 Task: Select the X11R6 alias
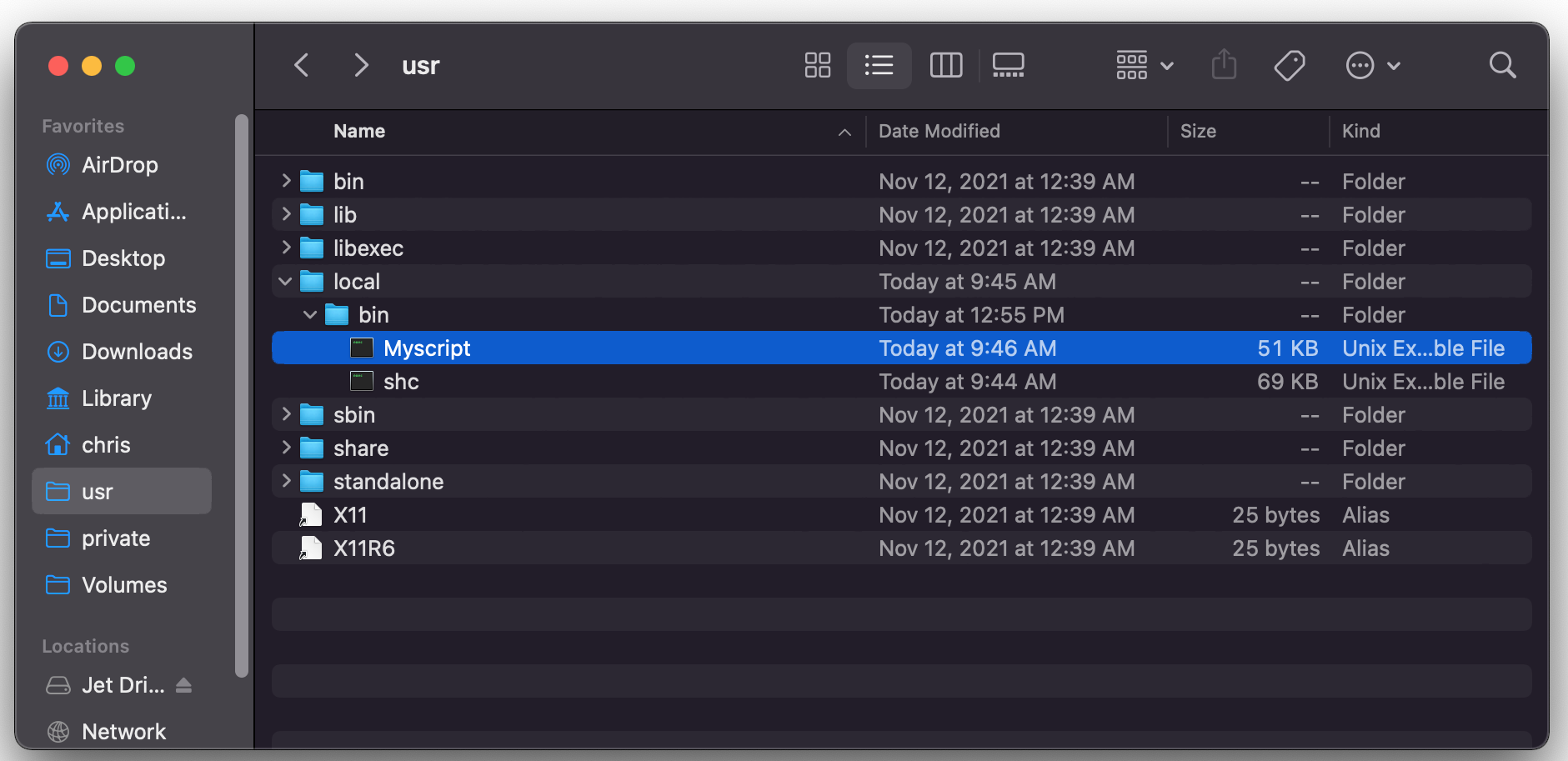[901, 548]
